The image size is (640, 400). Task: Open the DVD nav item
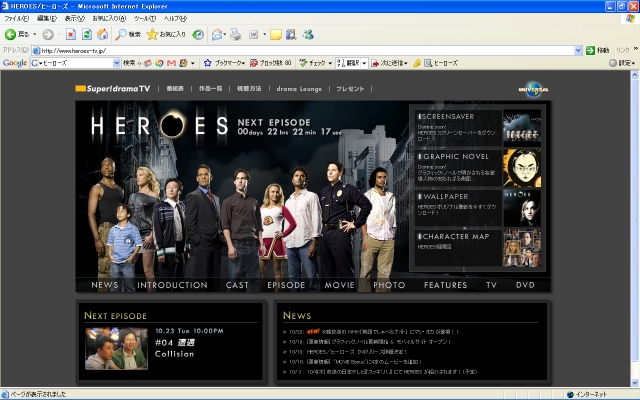[525, 285]
